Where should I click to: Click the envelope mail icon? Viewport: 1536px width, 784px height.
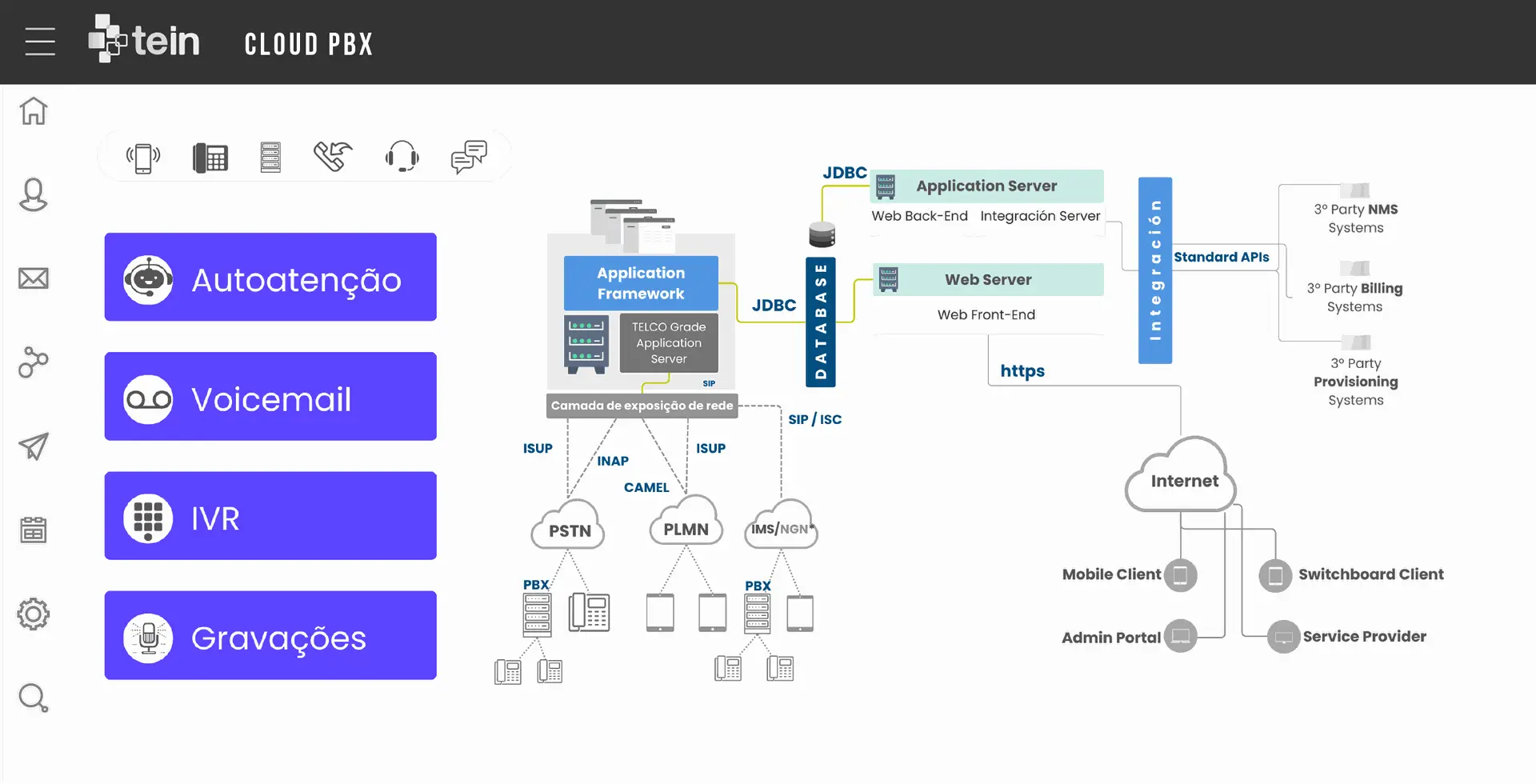34,278
